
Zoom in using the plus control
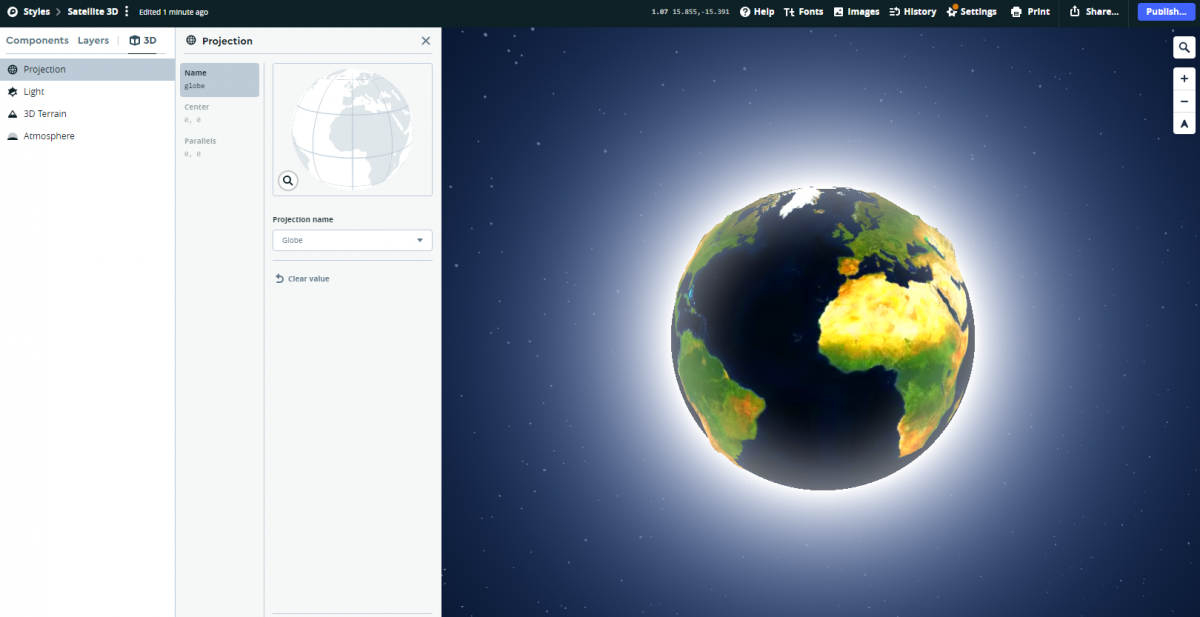[1184, 79]
